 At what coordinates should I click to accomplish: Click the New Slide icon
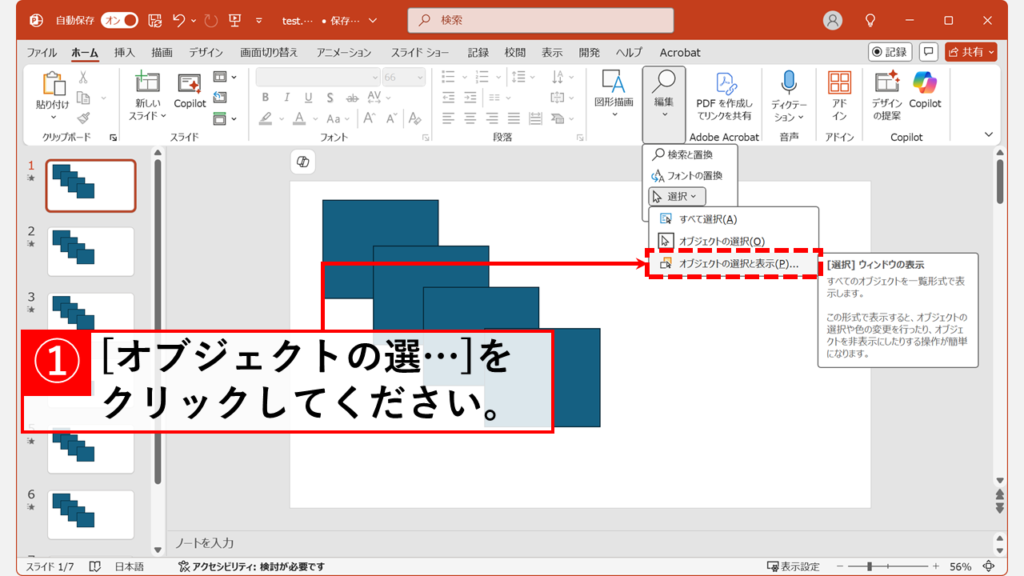[x=147, y=84]
